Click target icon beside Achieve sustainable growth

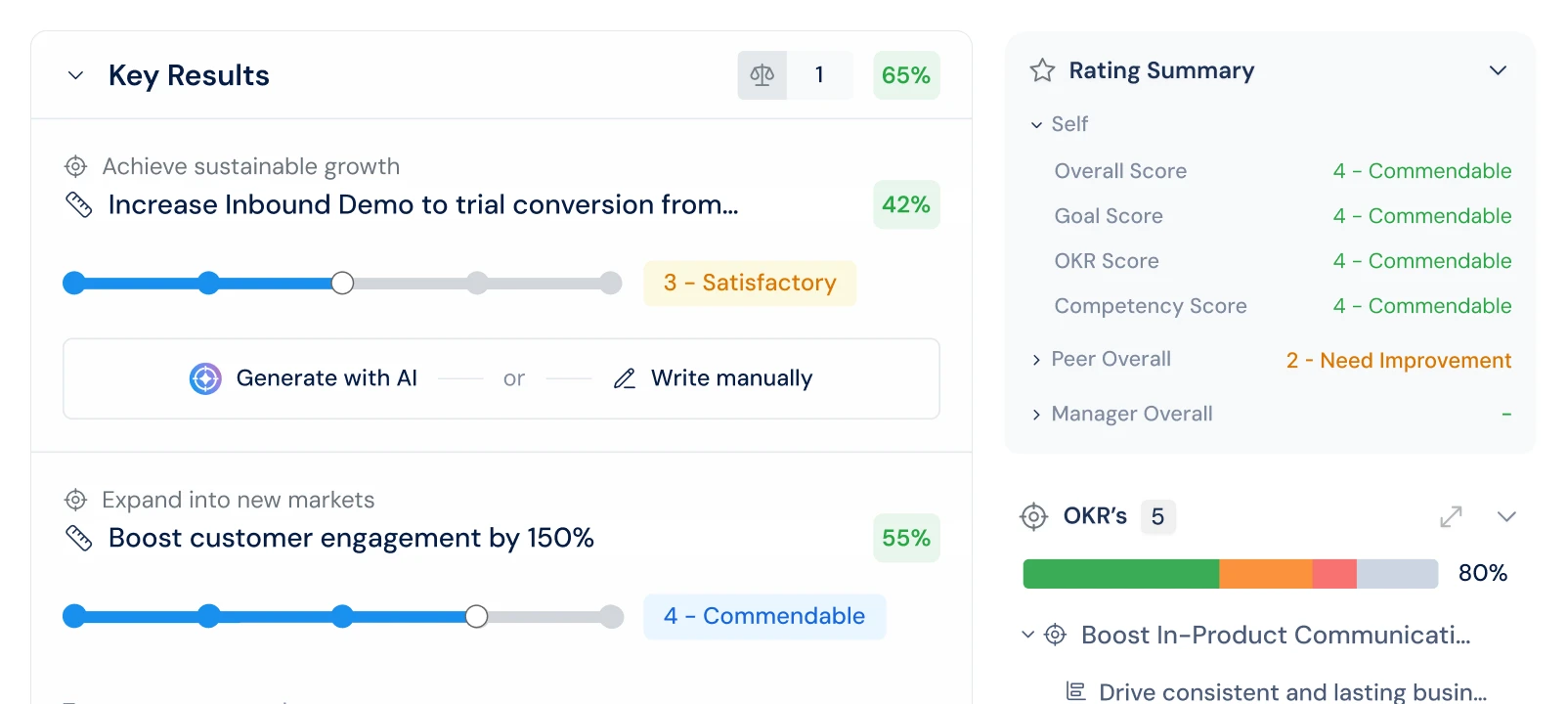[75, 166]
